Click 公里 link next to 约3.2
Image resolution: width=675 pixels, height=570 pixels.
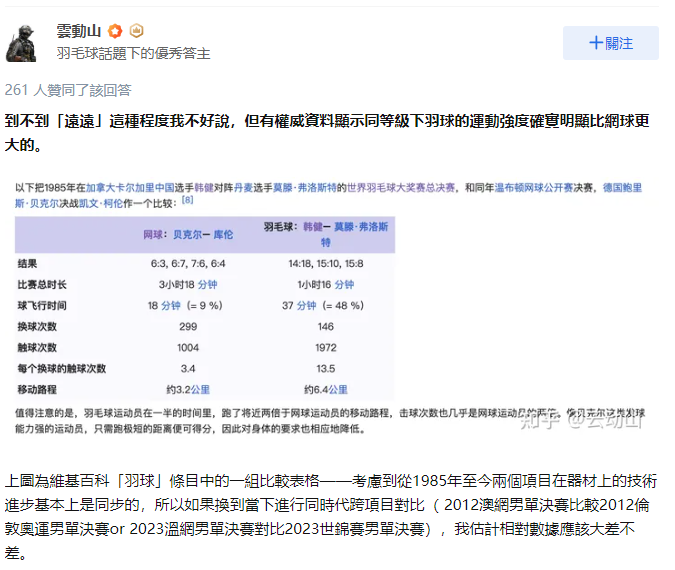pos(201,389)
